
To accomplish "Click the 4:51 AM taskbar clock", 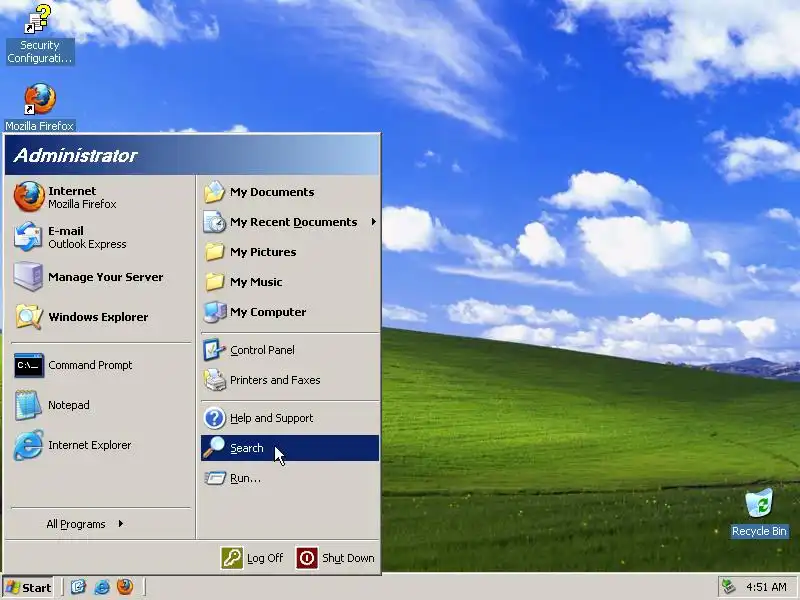I will (766, 587).
